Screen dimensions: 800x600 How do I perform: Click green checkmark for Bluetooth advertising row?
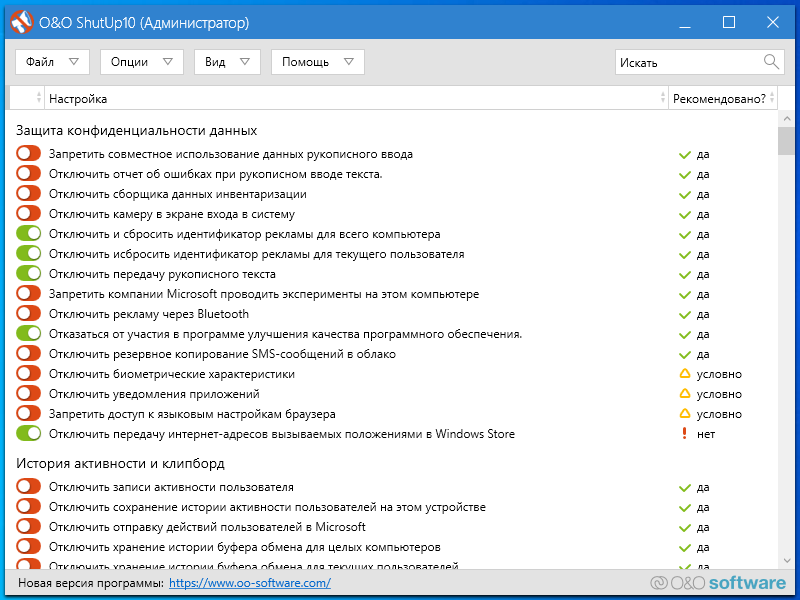pos(685,314)
